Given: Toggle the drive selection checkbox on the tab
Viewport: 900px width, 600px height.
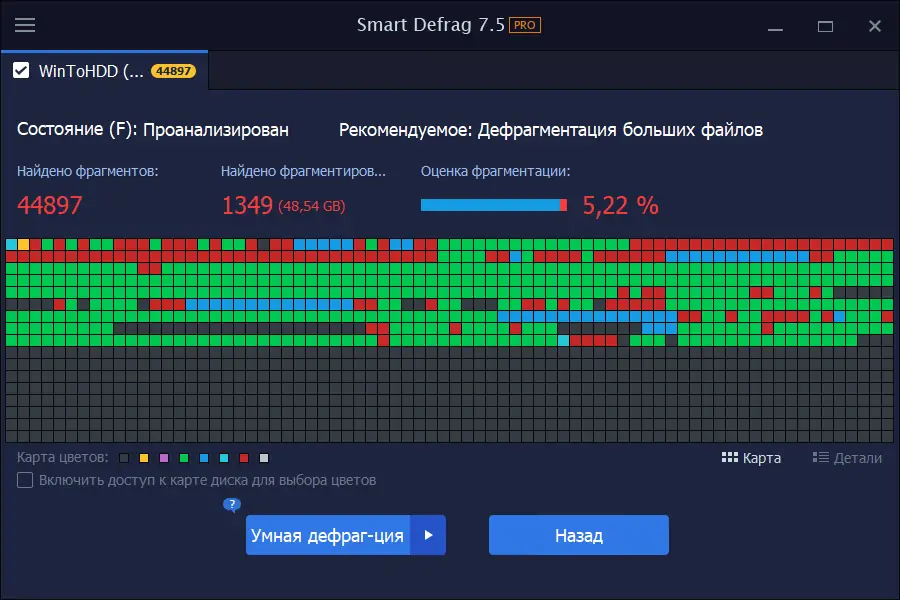Looking at the screenshot, I should click(x=22, y=71).
